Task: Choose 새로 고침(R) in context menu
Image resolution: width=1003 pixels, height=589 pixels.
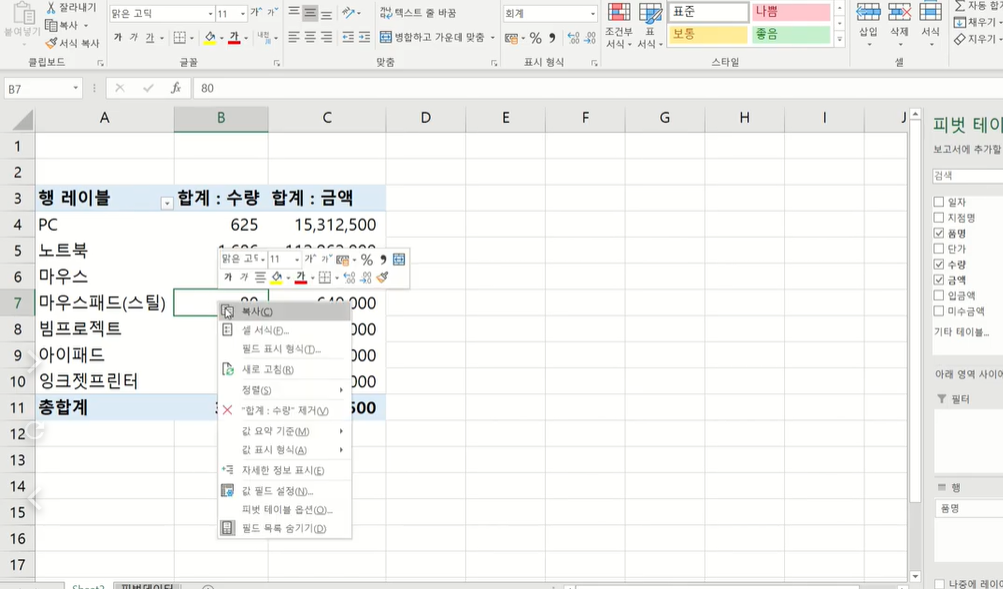Action: (285, 370)
